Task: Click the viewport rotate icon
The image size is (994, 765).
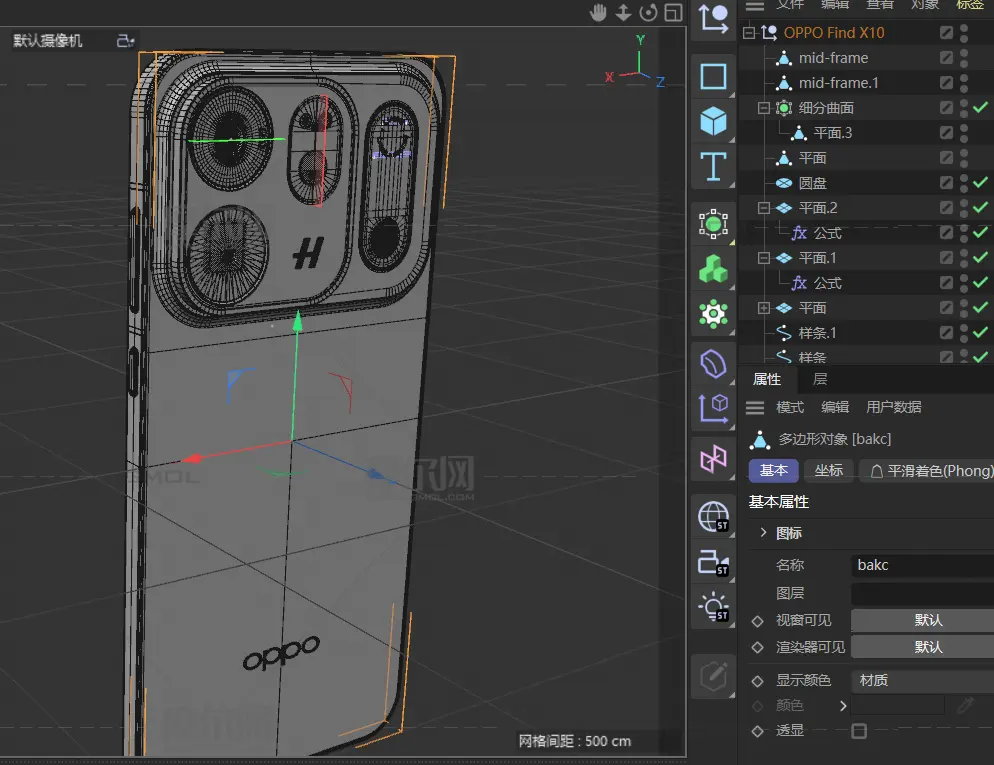Action: (648, 13)
